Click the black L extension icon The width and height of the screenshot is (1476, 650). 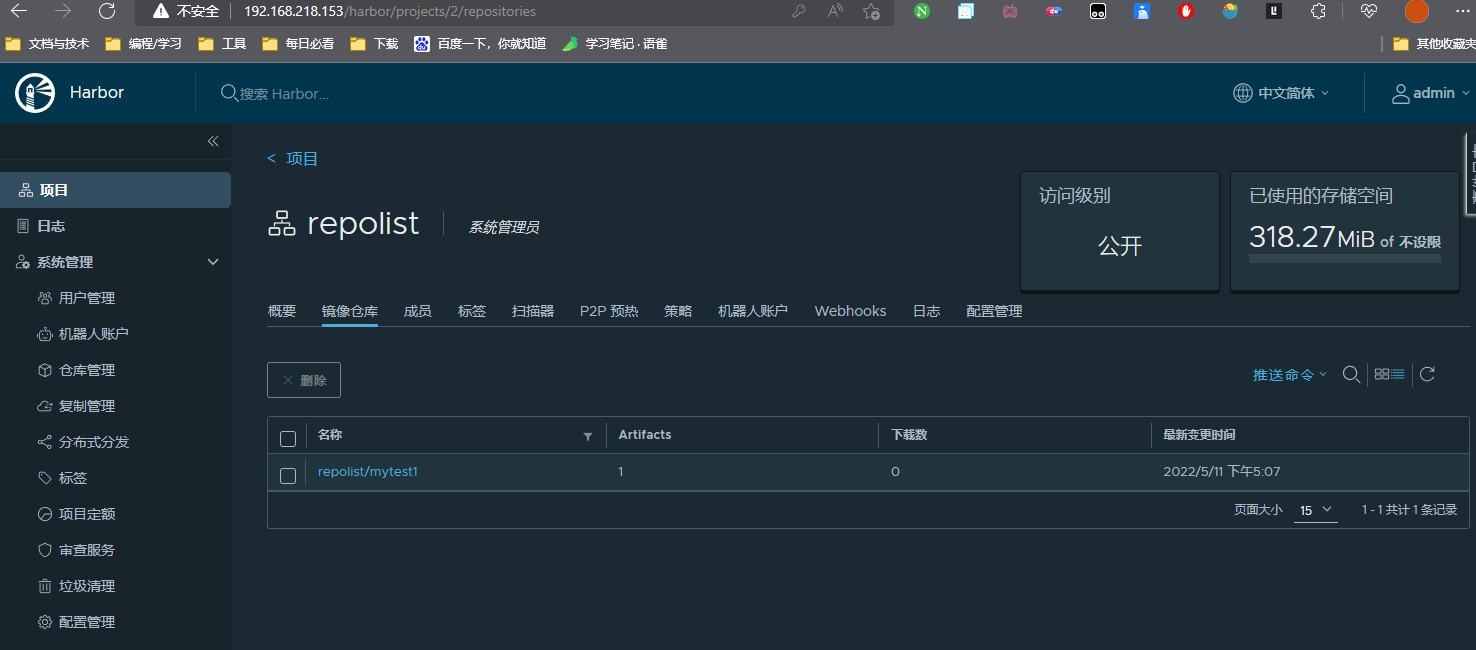pyautogui.click(x=1274, y=11)
